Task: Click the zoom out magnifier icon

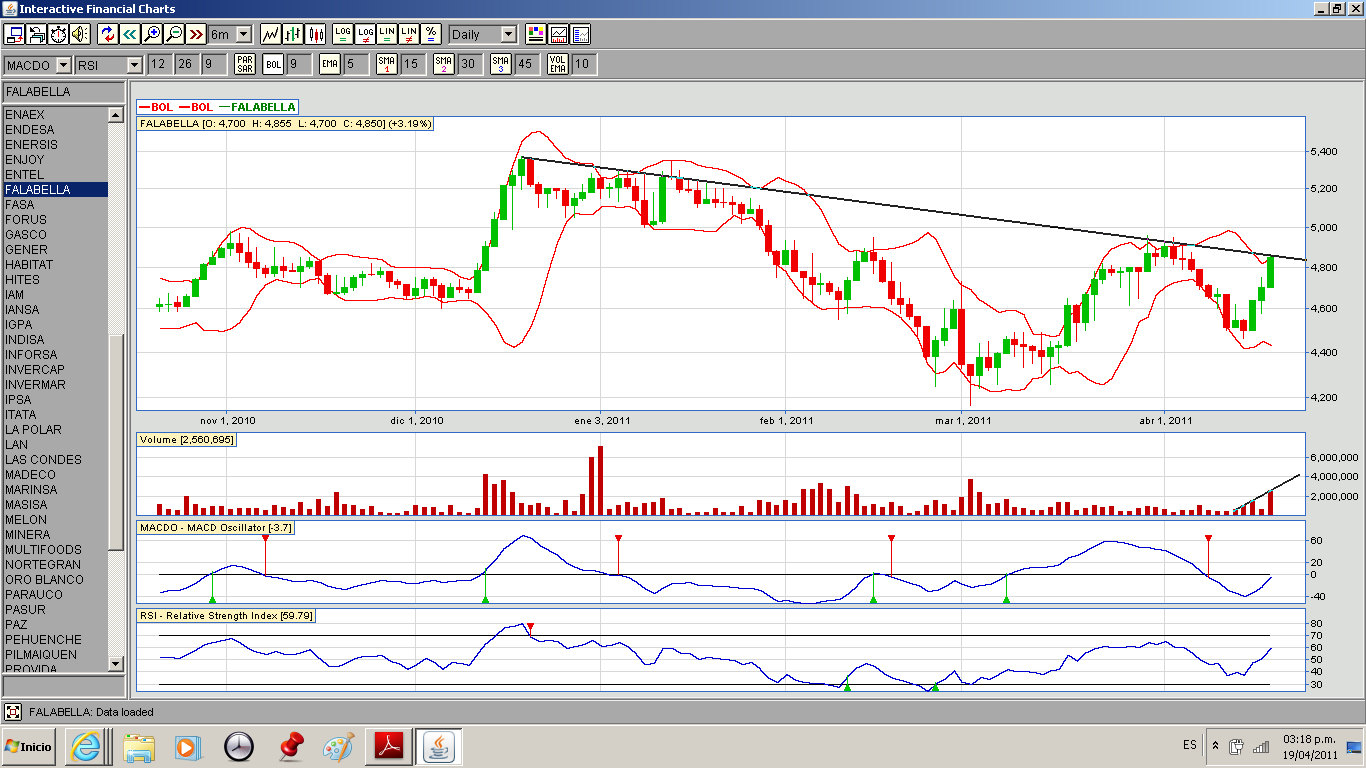Action: (x=174, y=34)
